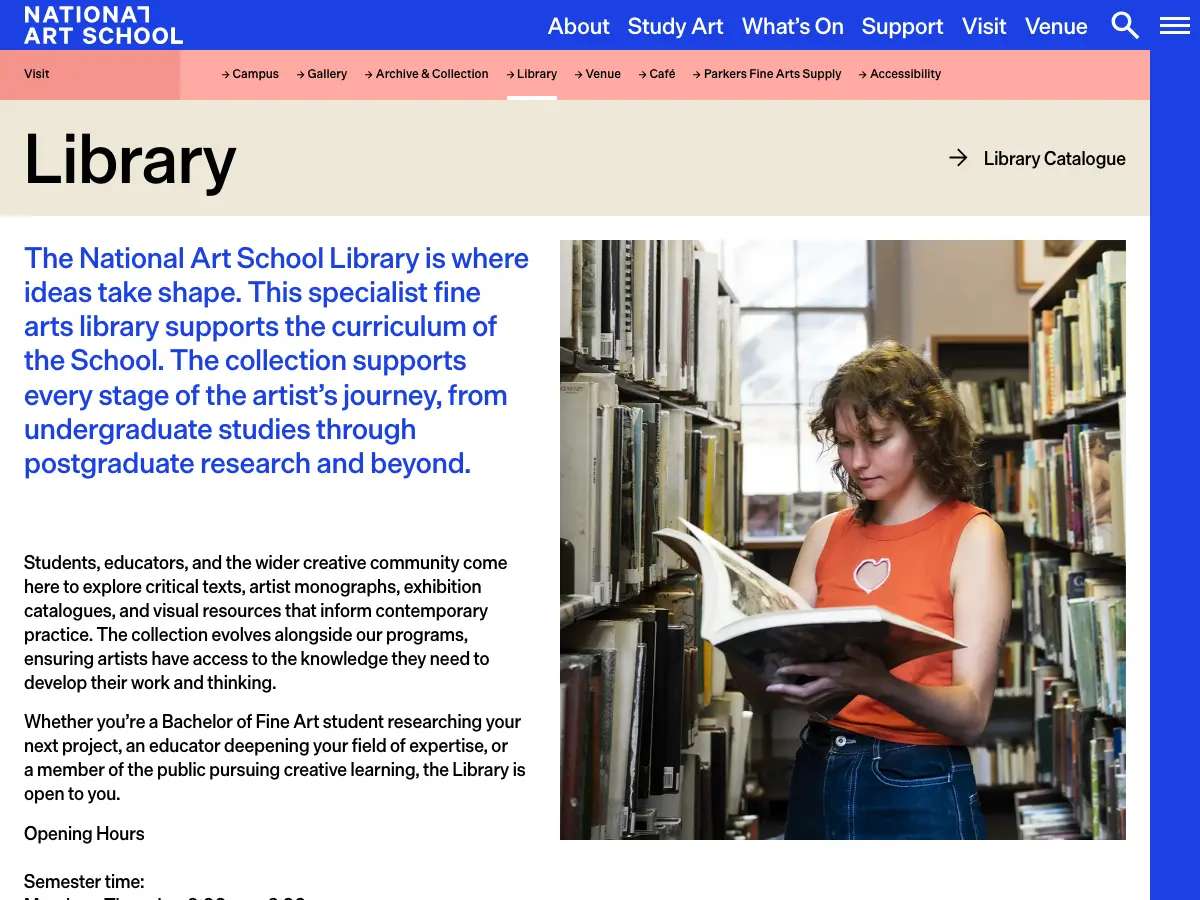1200x900 pixels.
Task: Open the Study Art menu
Action: 675,26
